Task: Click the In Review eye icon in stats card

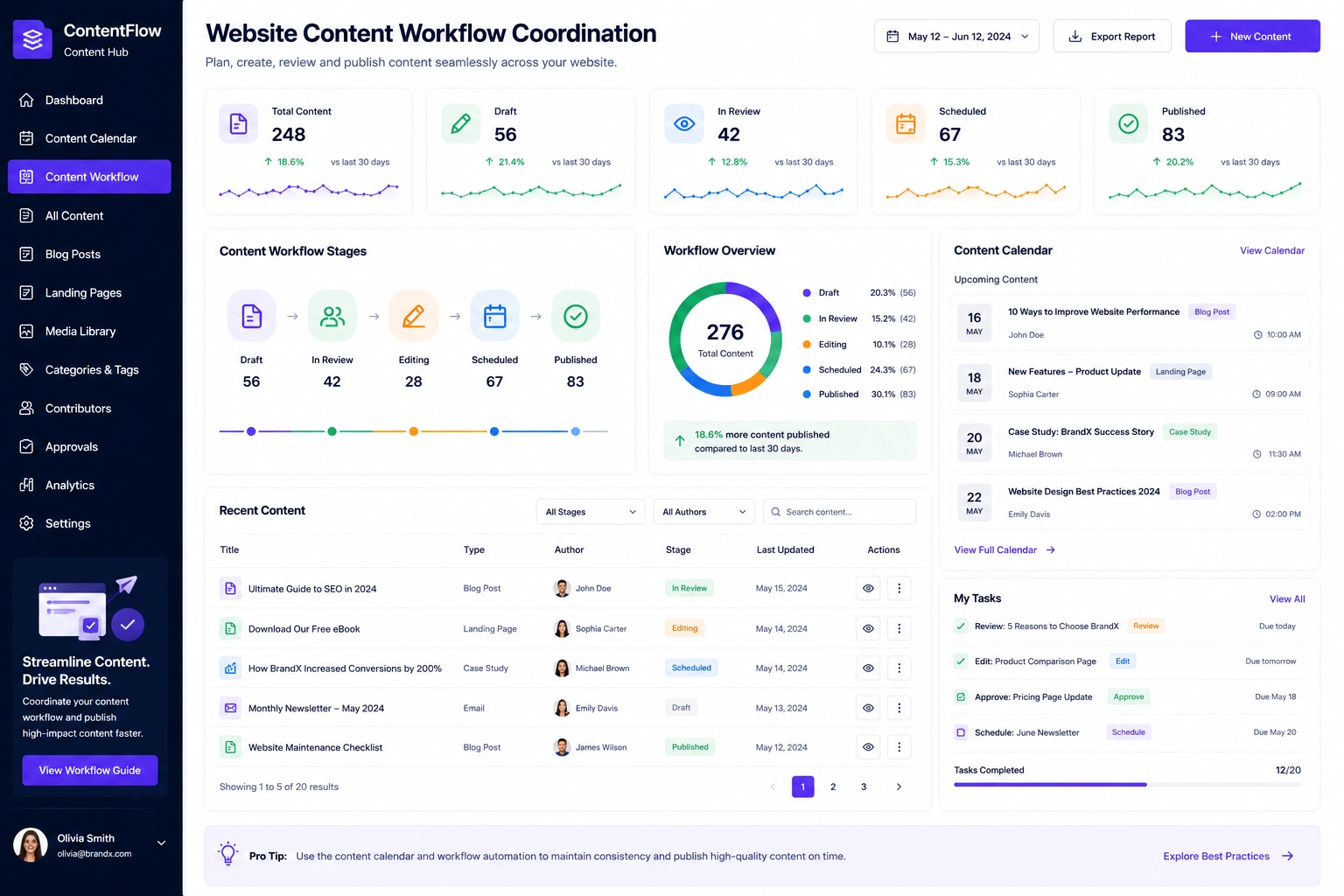Action: point(684,124)
